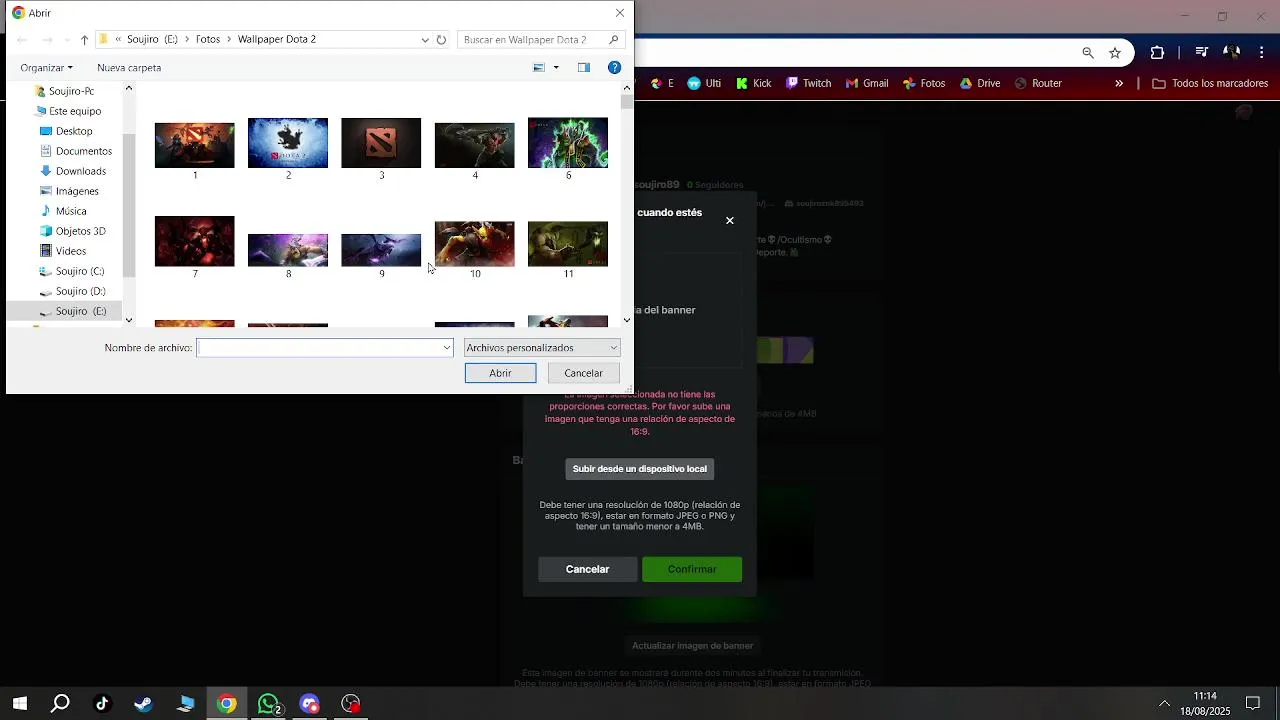Toggle the preview pane icon
Viewport: 1280px width, 720px height.
click(584, 68)
